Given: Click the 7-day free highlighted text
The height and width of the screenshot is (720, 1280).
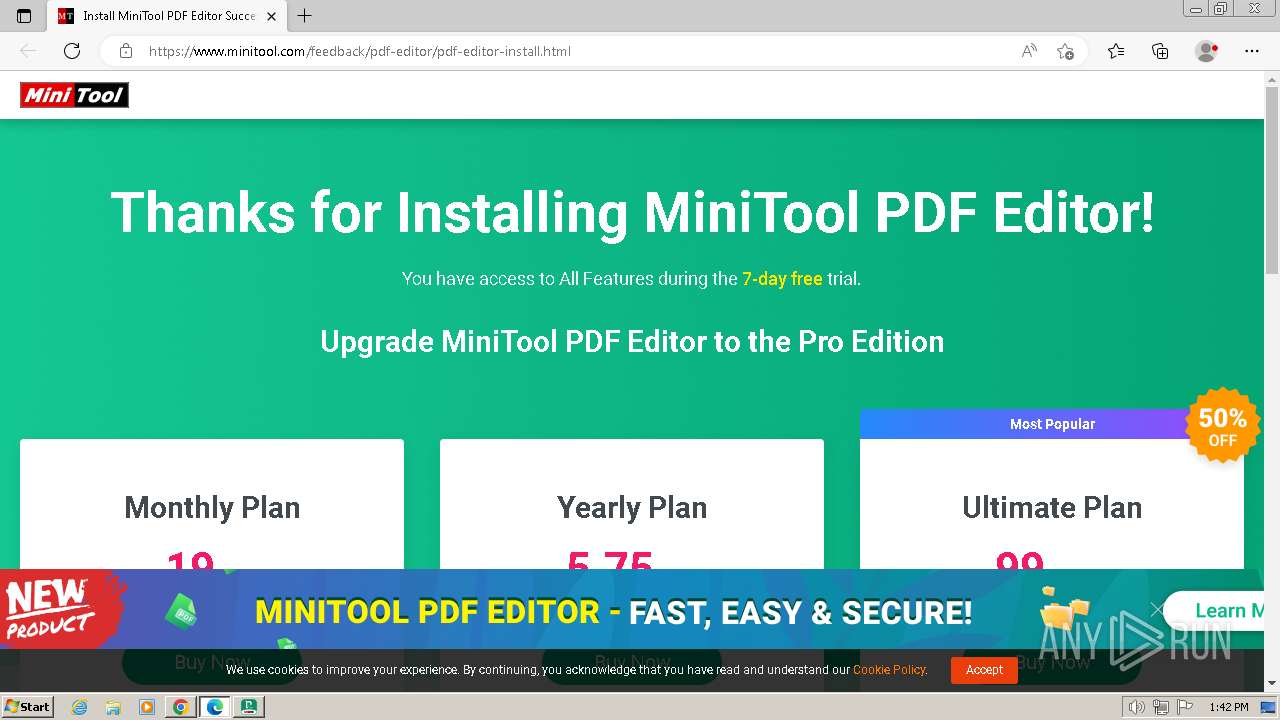Looking at the screenshot, I should pyautogui.click(x=782, y=279).
